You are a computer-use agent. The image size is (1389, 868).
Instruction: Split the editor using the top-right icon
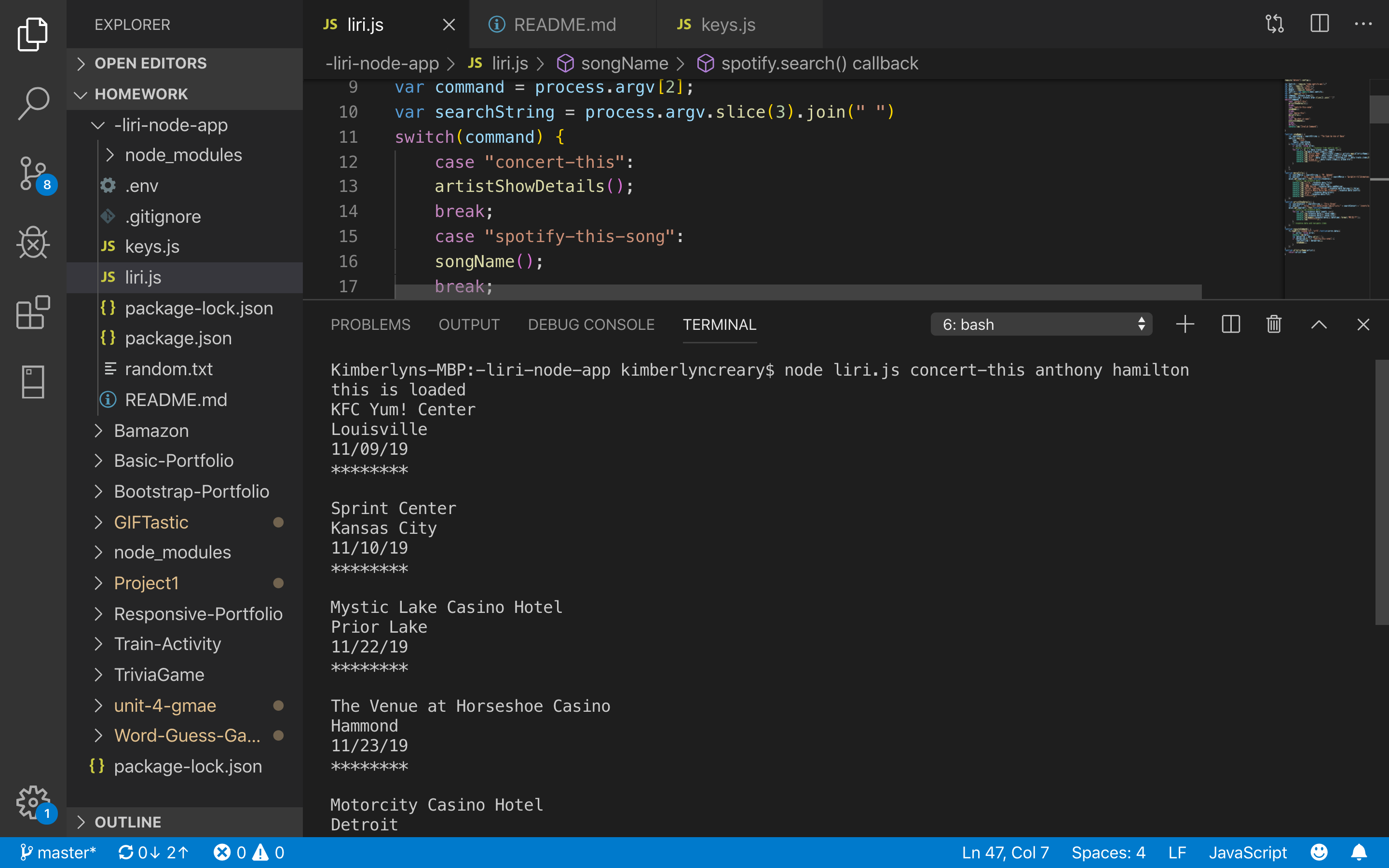[x=1319, y=24]
